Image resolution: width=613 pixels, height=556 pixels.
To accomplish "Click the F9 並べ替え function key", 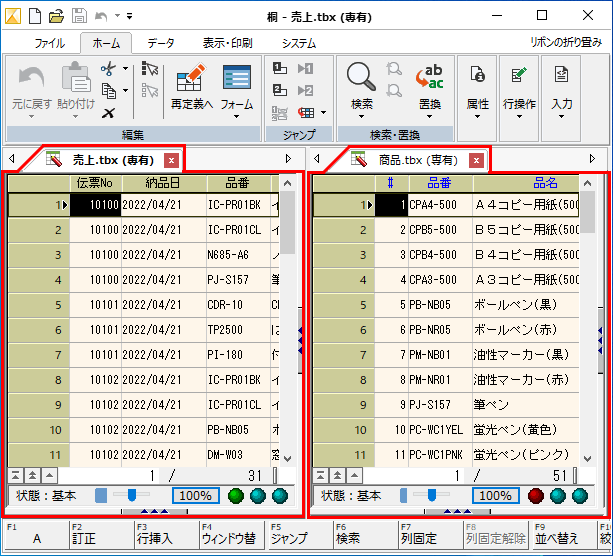I will (x=565, y=534).
